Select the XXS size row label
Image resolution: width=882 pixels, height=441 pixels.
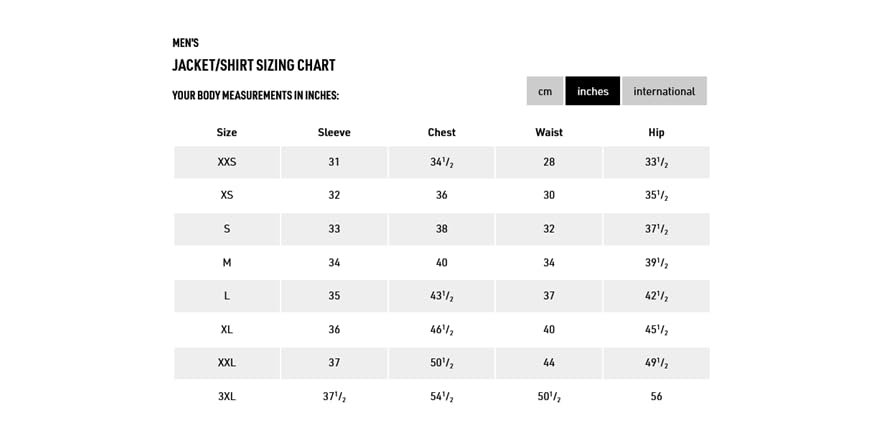(x=227, y=162)
